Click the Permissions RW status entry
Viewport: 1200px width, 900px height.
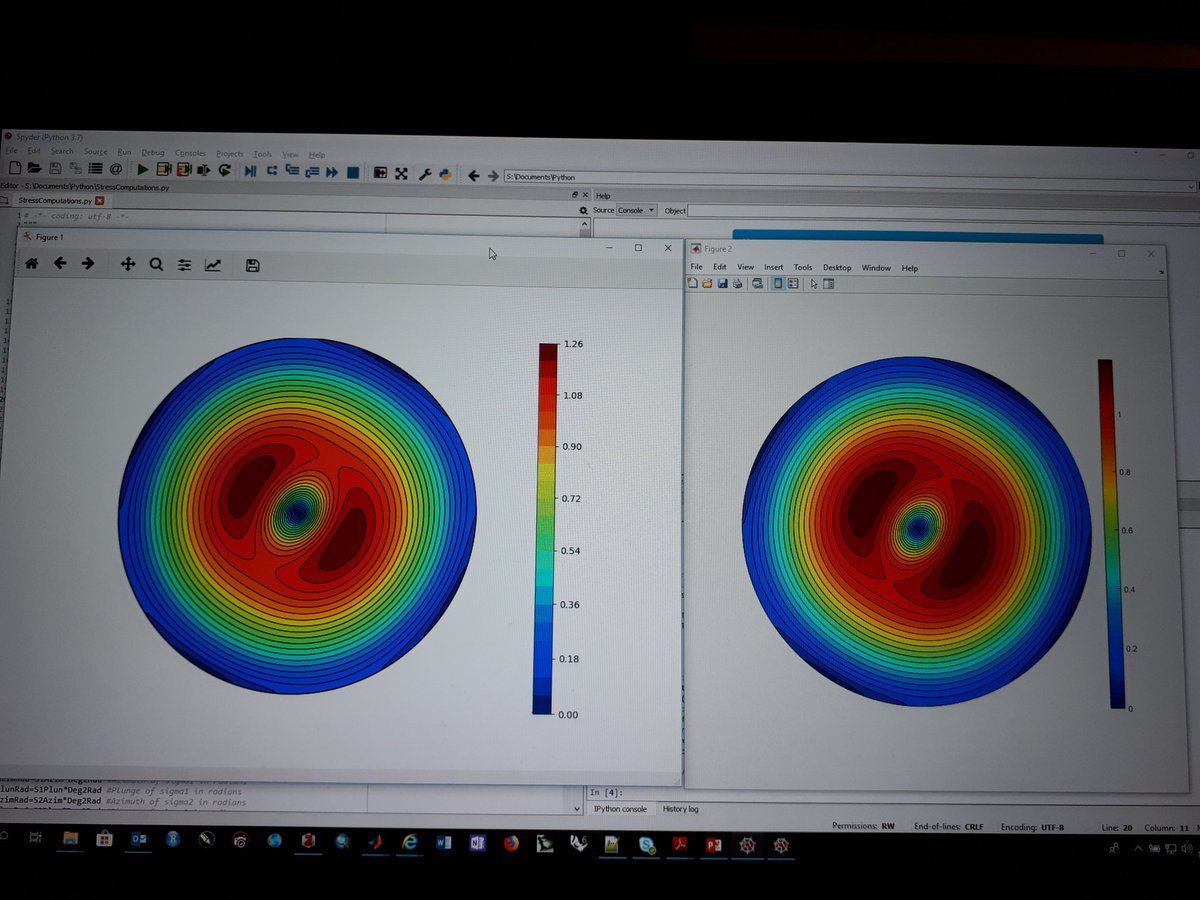[x=863, y=826]
